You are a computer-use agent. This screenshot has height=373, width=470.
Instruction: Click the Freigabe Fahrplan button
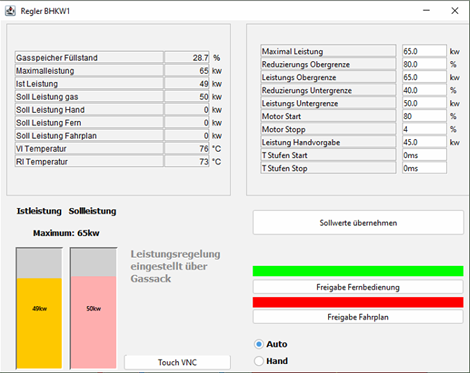(358, 317)
